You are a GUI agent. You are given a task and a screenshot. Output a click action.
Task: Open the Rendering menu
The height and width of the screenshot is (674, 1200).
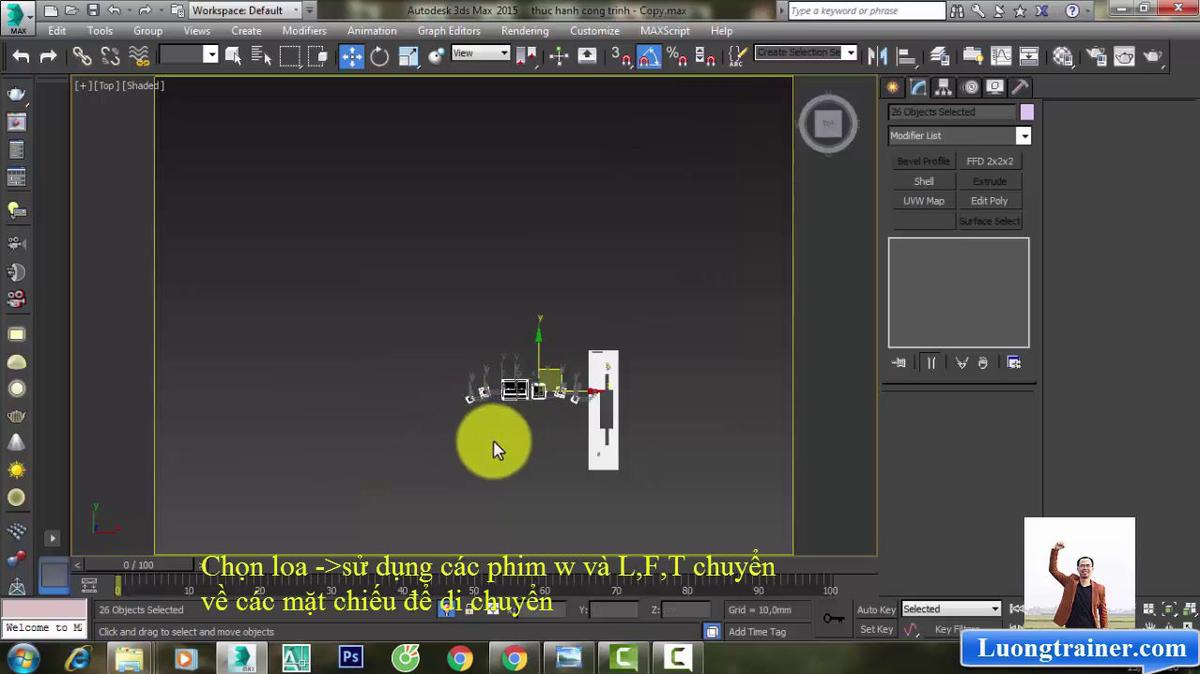click(524, 31)
